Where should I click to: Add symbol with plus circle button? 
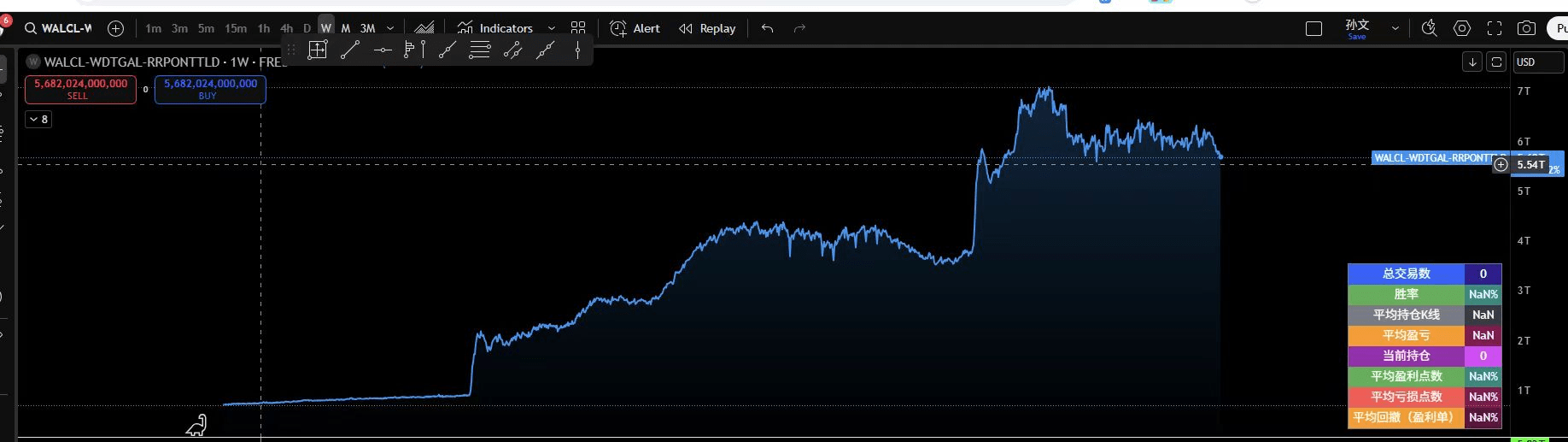click(116, 28)
